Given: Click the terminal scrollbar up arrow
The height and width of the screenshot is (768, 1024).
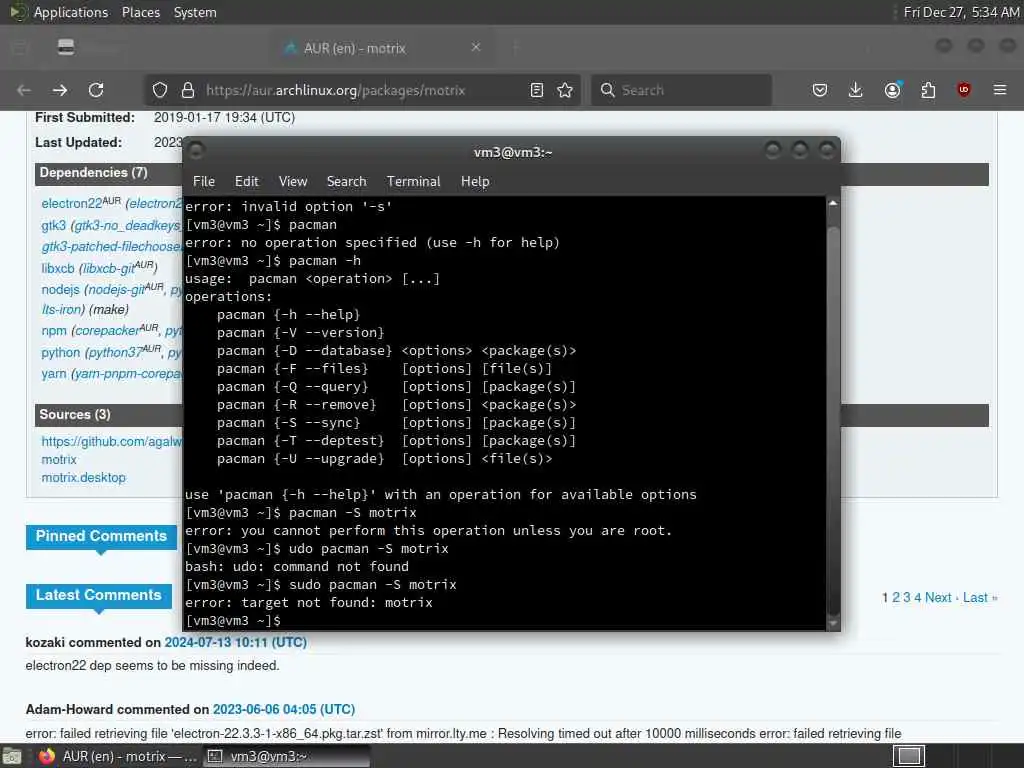Looking at the screenshot, I should (x=833, y=204).
